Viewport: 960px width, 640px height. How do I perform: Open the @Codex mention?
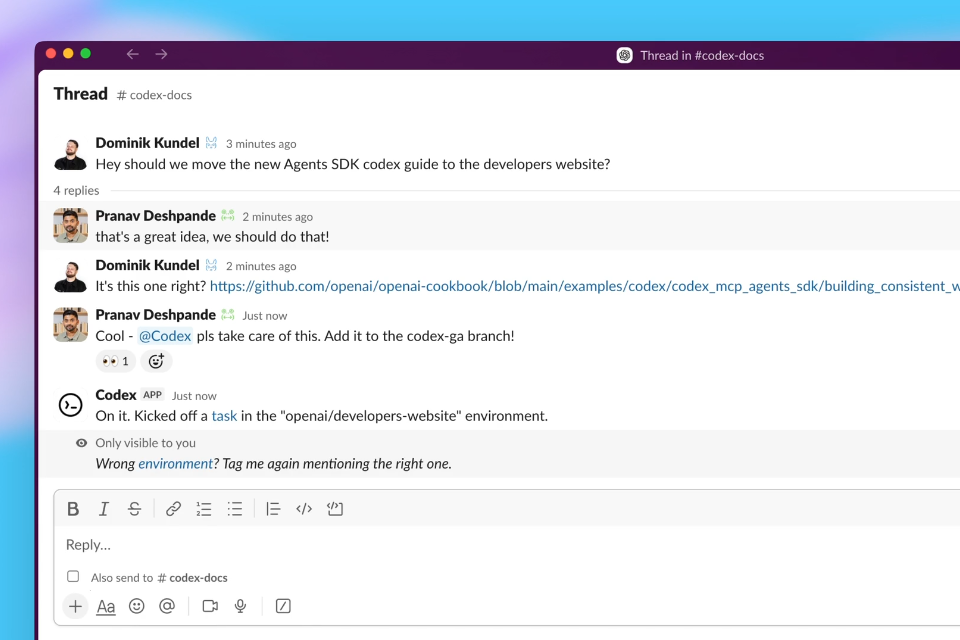click(x=165, y=336)
